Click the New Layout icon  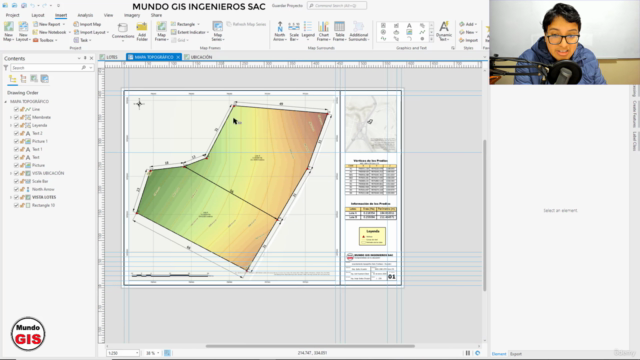[23, 31]
